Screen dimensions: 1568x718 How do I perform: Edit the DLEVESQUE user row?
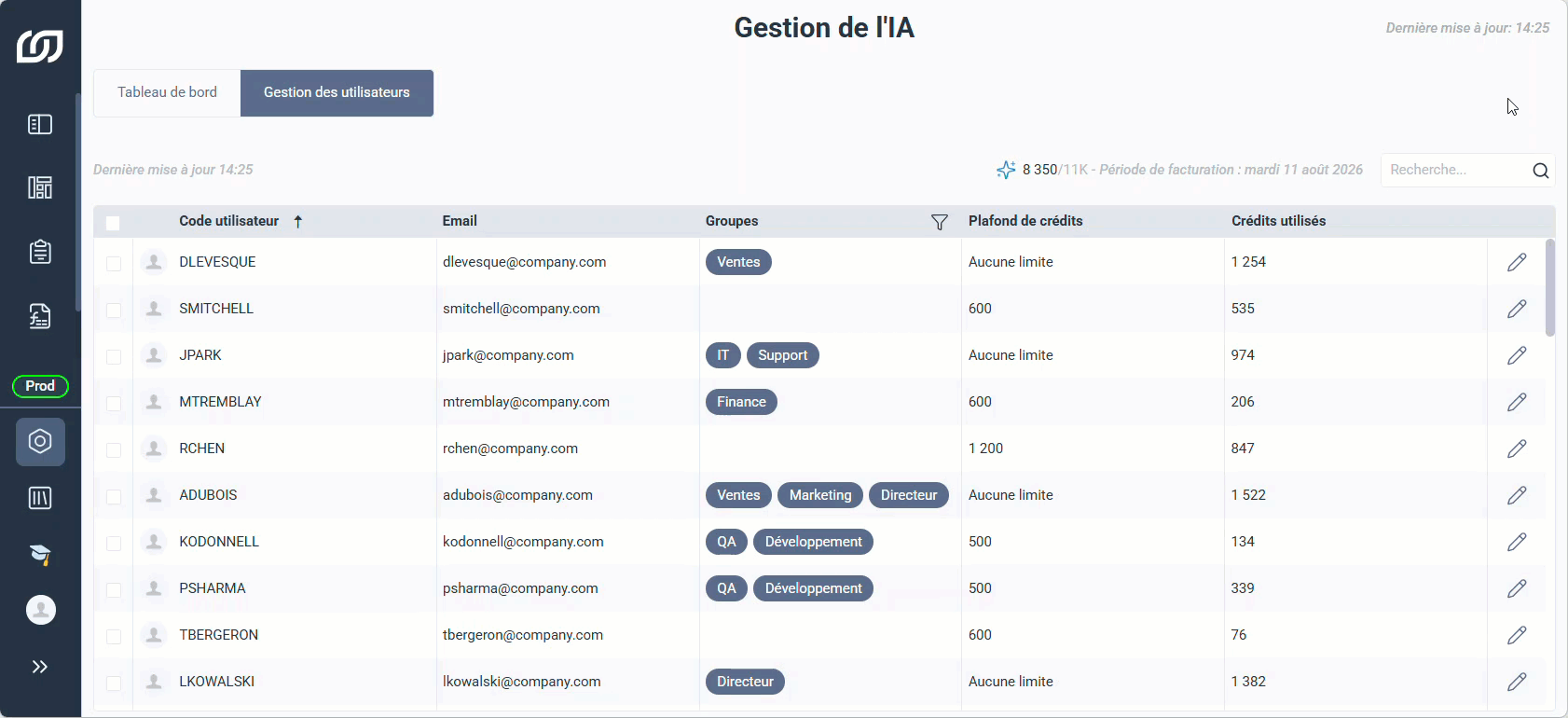tap(1517, 262)
